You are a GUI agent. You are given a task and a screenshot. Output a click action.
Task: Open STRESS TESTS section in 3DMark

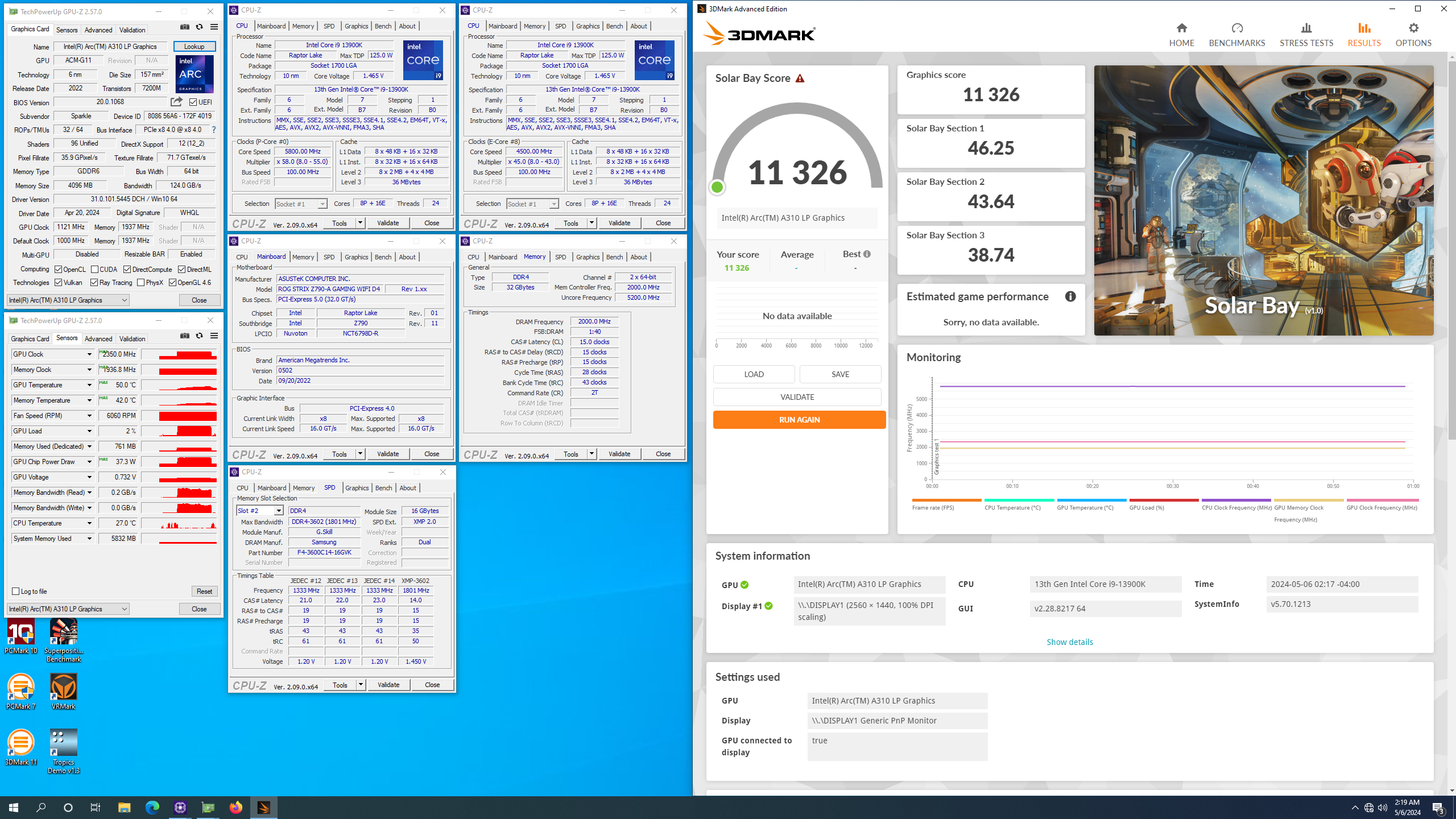pos(1306,35)
